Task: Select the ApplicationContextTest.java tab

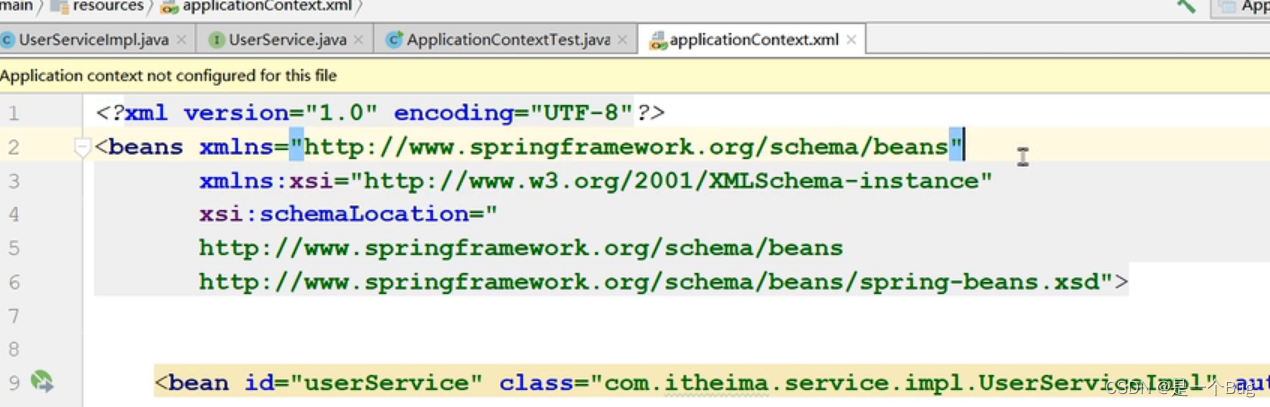Action: click(507, 40)
